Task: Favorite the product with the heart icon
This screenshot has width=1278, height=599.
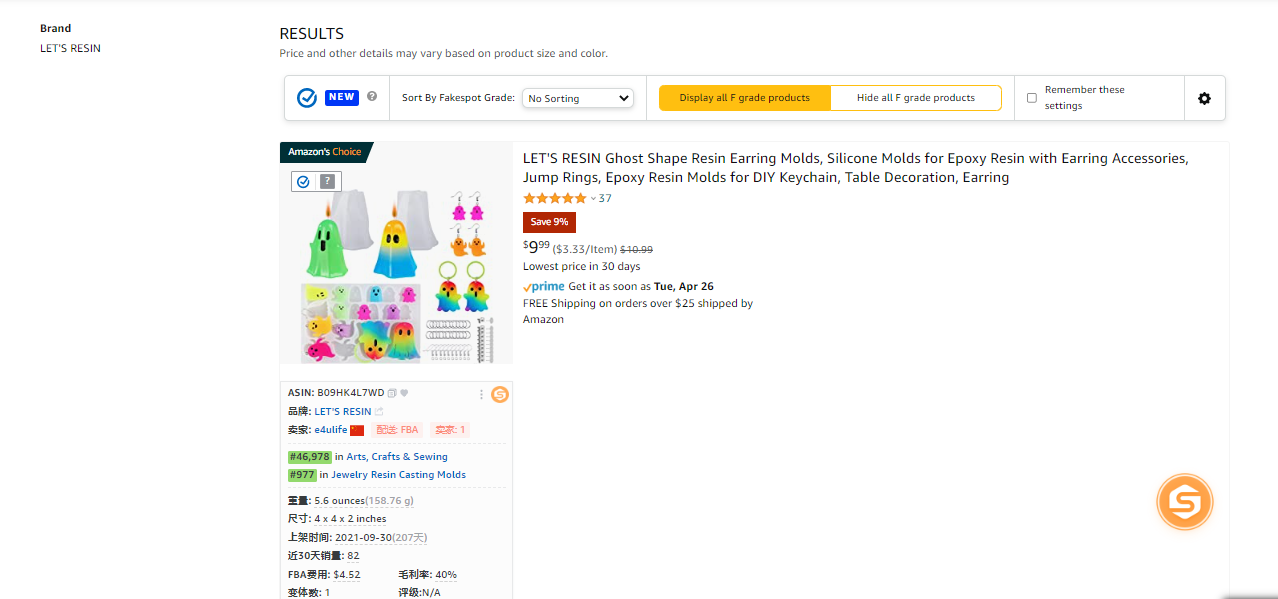Action: 404,393
